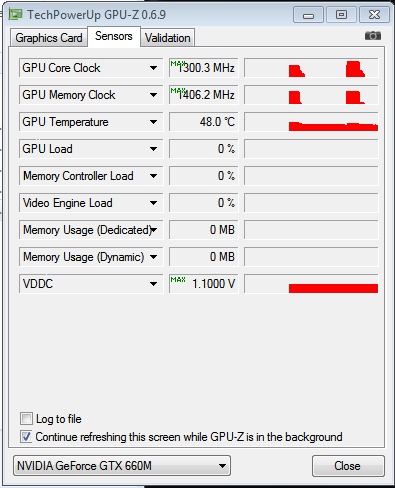Expand the NVIDIA GeForce GTX 660M selector
This screenshot has width=395, height=488.
[x=122, y=465]
